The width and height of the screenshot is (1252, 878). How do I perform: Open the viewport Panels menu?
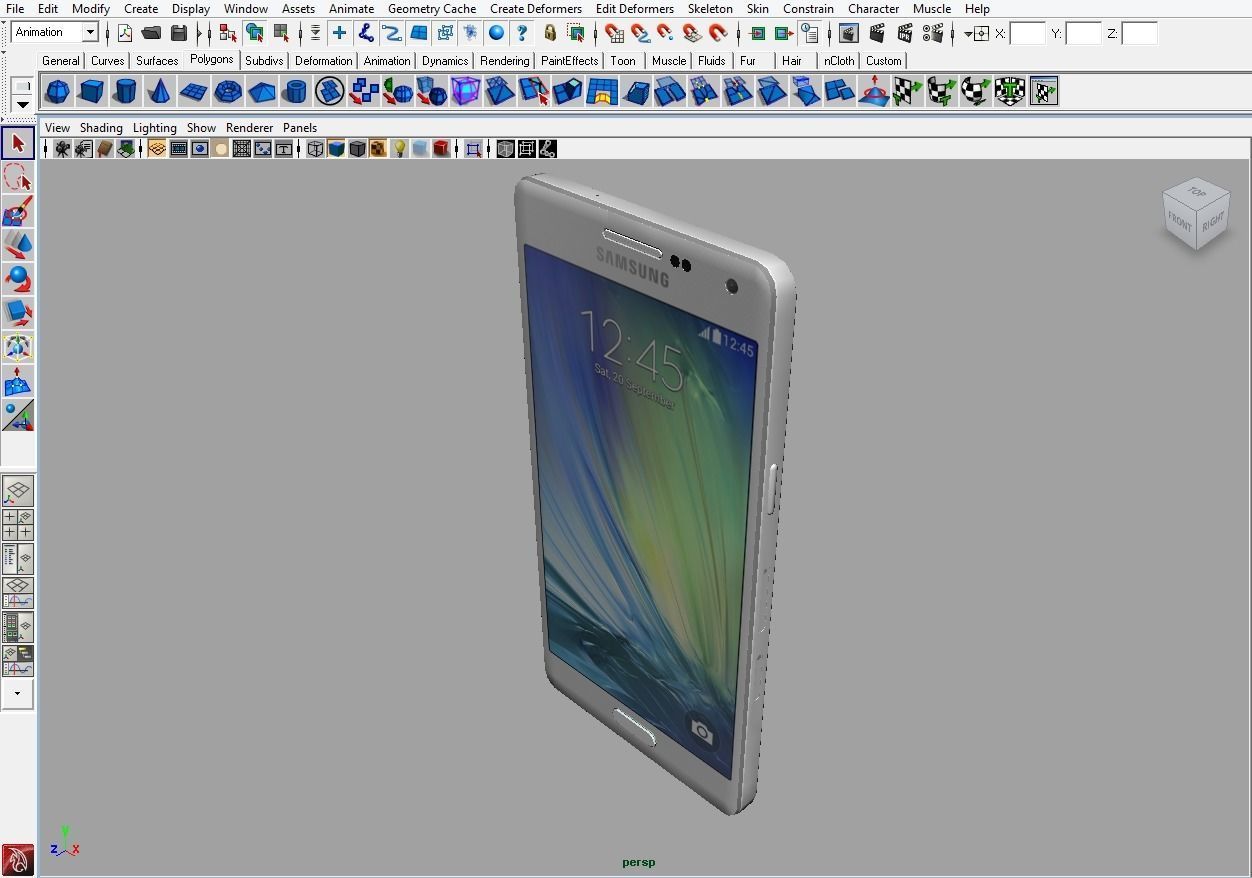[x=300, y=128]
